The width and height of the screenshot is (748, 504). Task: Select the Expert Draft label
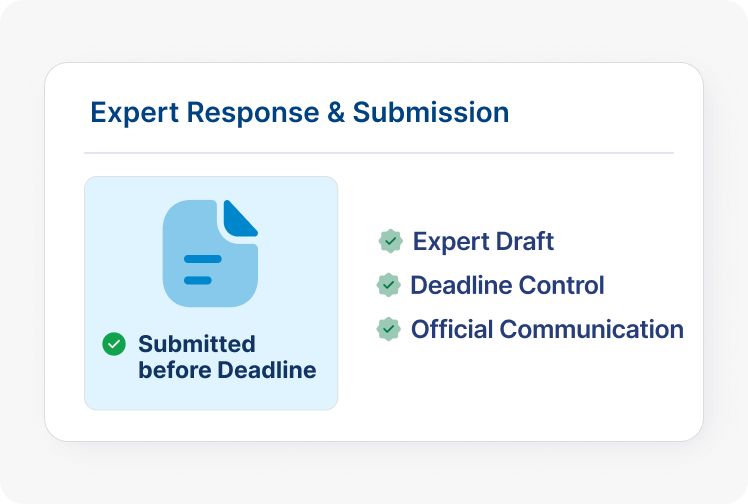coord(483,241)
